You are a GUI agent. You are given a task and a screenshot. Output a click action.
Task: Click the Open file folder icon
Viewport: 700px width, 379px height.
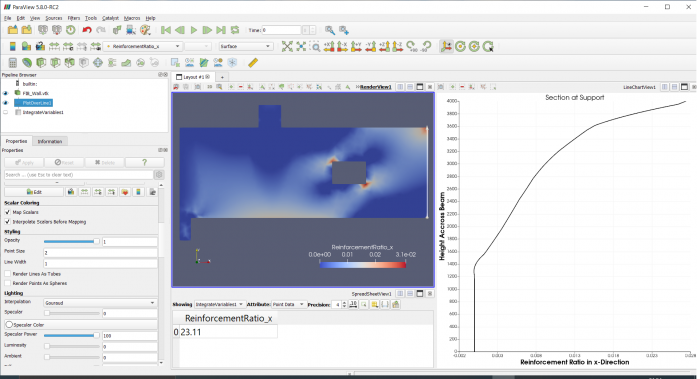pyautogui.click(x=12, y=30)
